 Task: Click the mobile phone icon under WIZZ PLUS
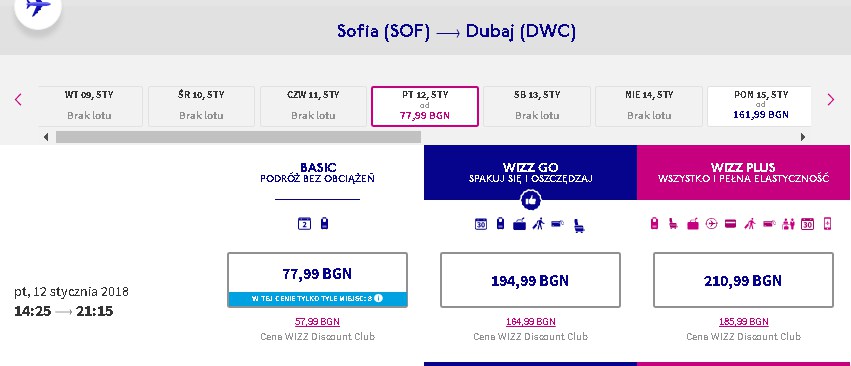(x=828, y=223)
